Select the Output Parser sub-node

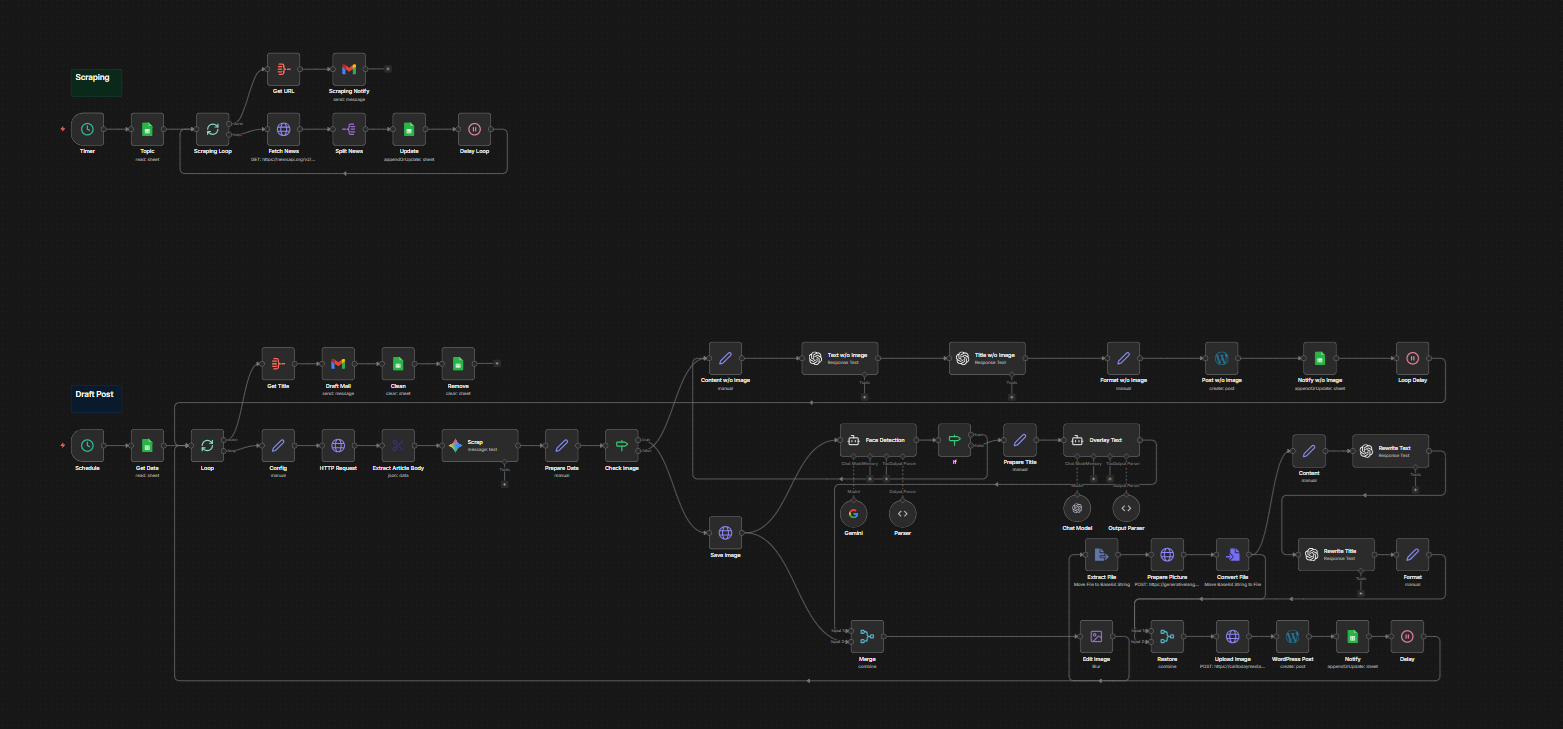point(1125,508)
